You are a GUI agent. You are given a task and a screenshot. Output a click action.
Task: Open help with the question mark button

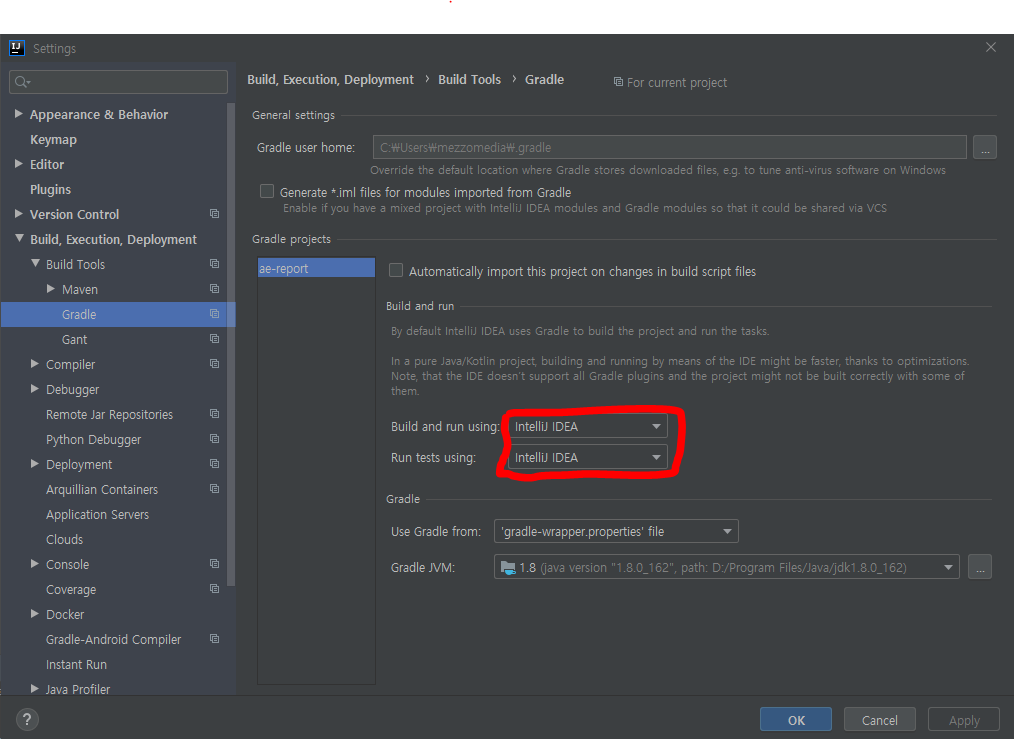(x=27, y=719)
